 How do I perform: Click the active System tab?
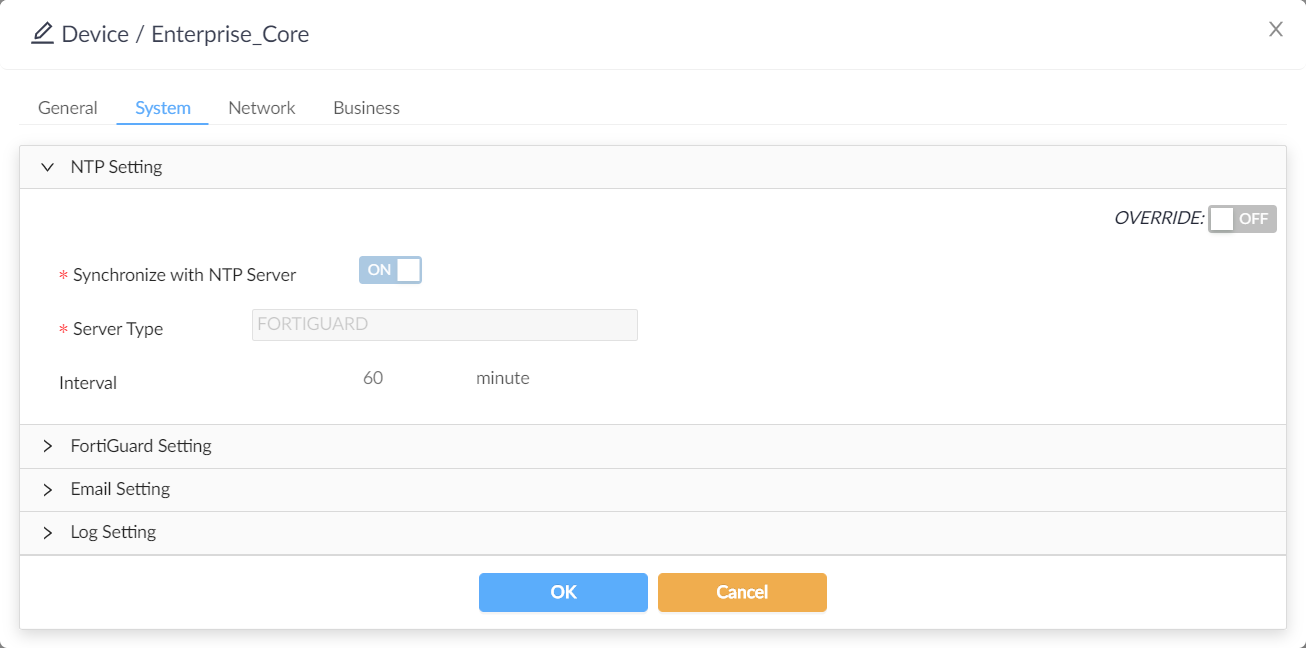click(x=162, y=107)
